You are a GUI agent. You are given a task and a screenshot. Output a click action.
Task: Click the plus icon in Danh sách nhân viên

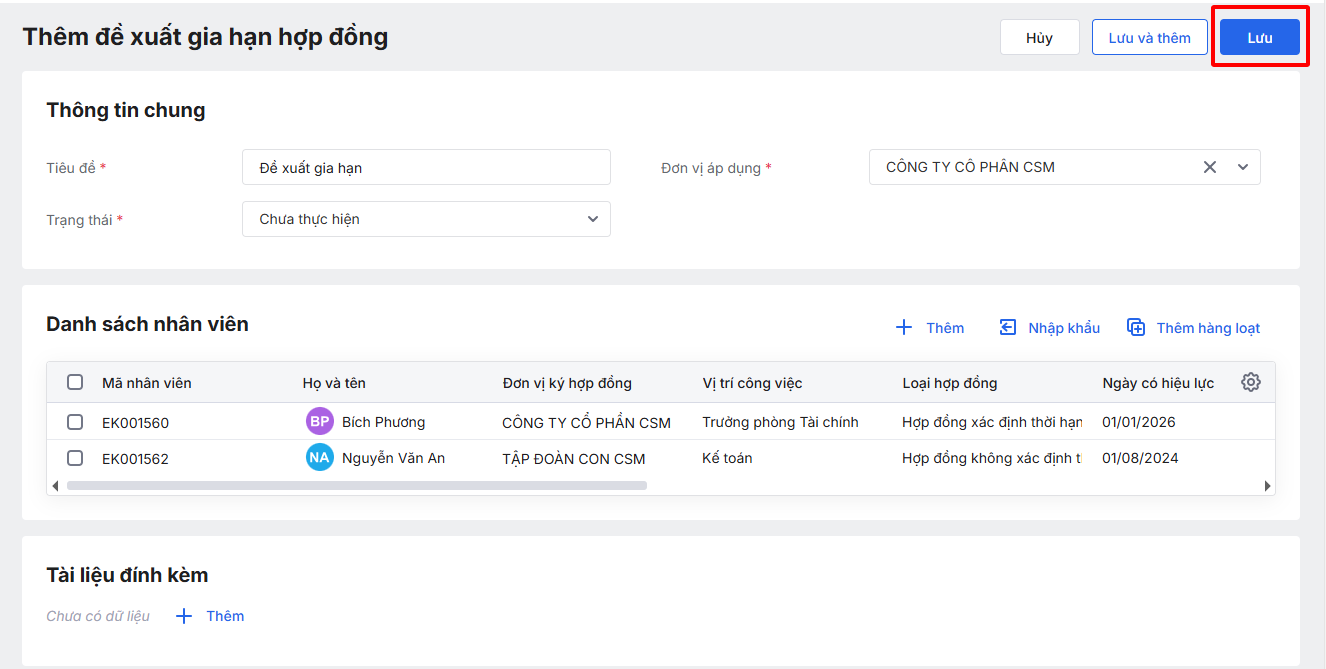point(904,328)
